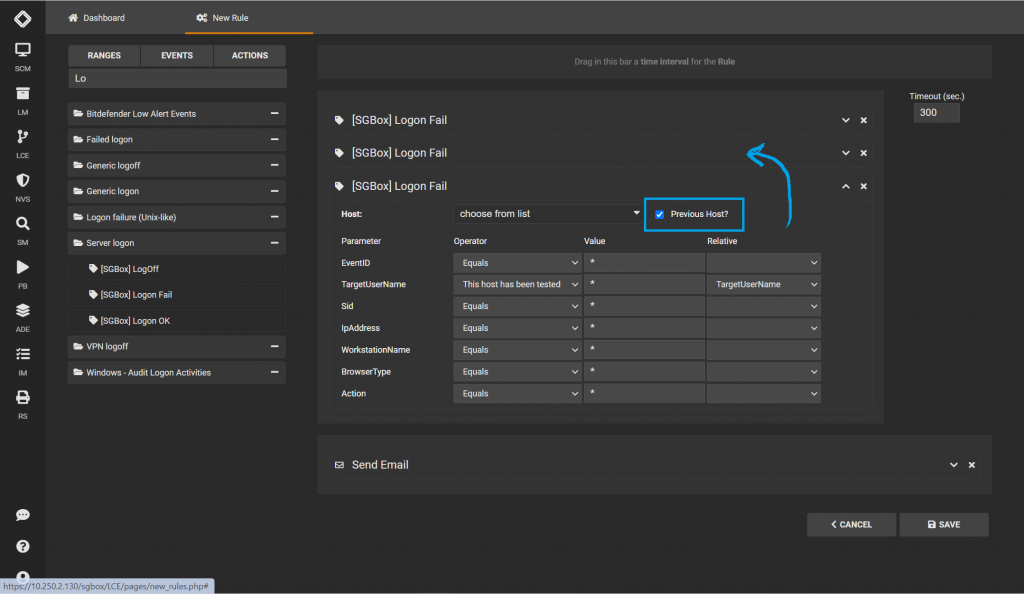Viewport: 1024px width, 594px height.
Task: Switch to the RANGES tab
Action: click(x=104, y=55)
